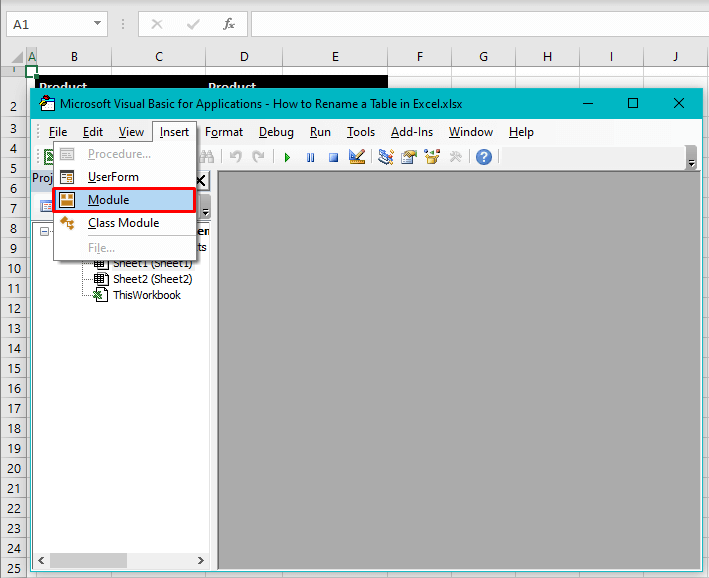The image size is (709, 578).
Task: Open the Debug menu
Action: pyautogui.click(x=276, y=132)
